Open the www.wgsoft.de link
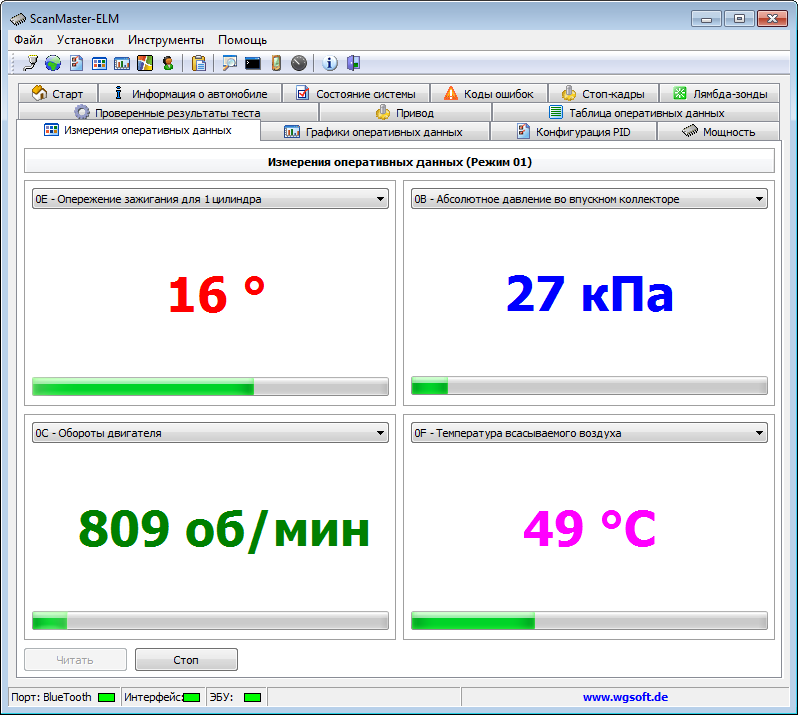This screenshot has height=715, width=798. pyautogui.click(x=625, y=697)
